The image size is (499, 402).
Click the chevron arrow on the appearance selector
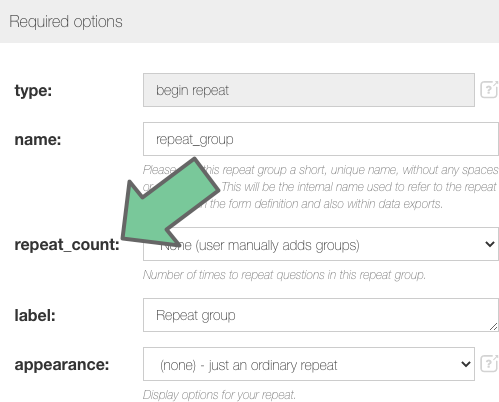[466, 364]
